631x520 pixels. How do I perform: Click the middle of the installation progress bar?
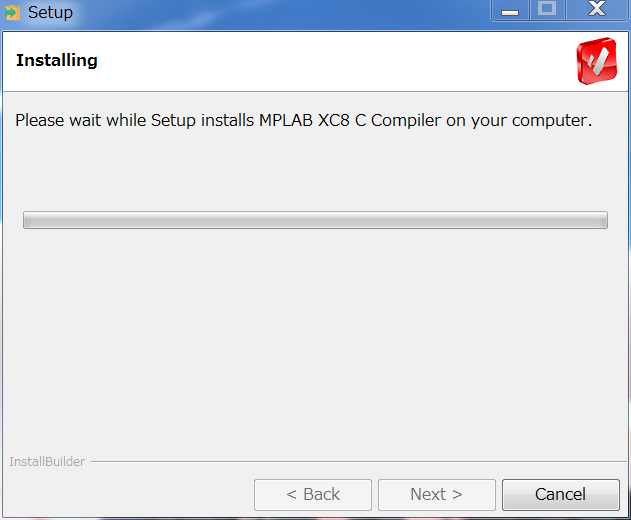(x=315, y=220)
